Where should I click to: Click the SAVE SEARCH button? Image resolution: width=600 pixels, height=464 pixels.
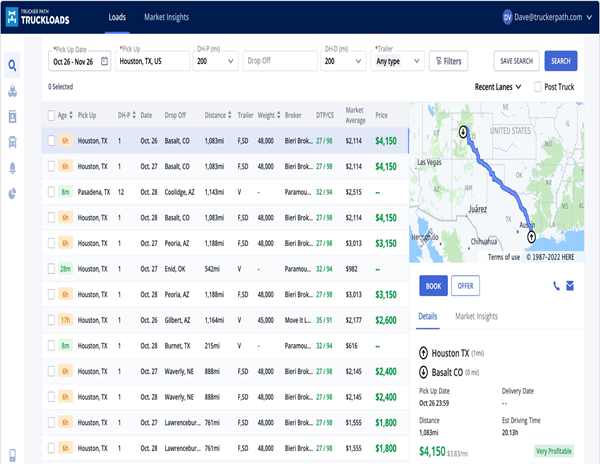516,61
